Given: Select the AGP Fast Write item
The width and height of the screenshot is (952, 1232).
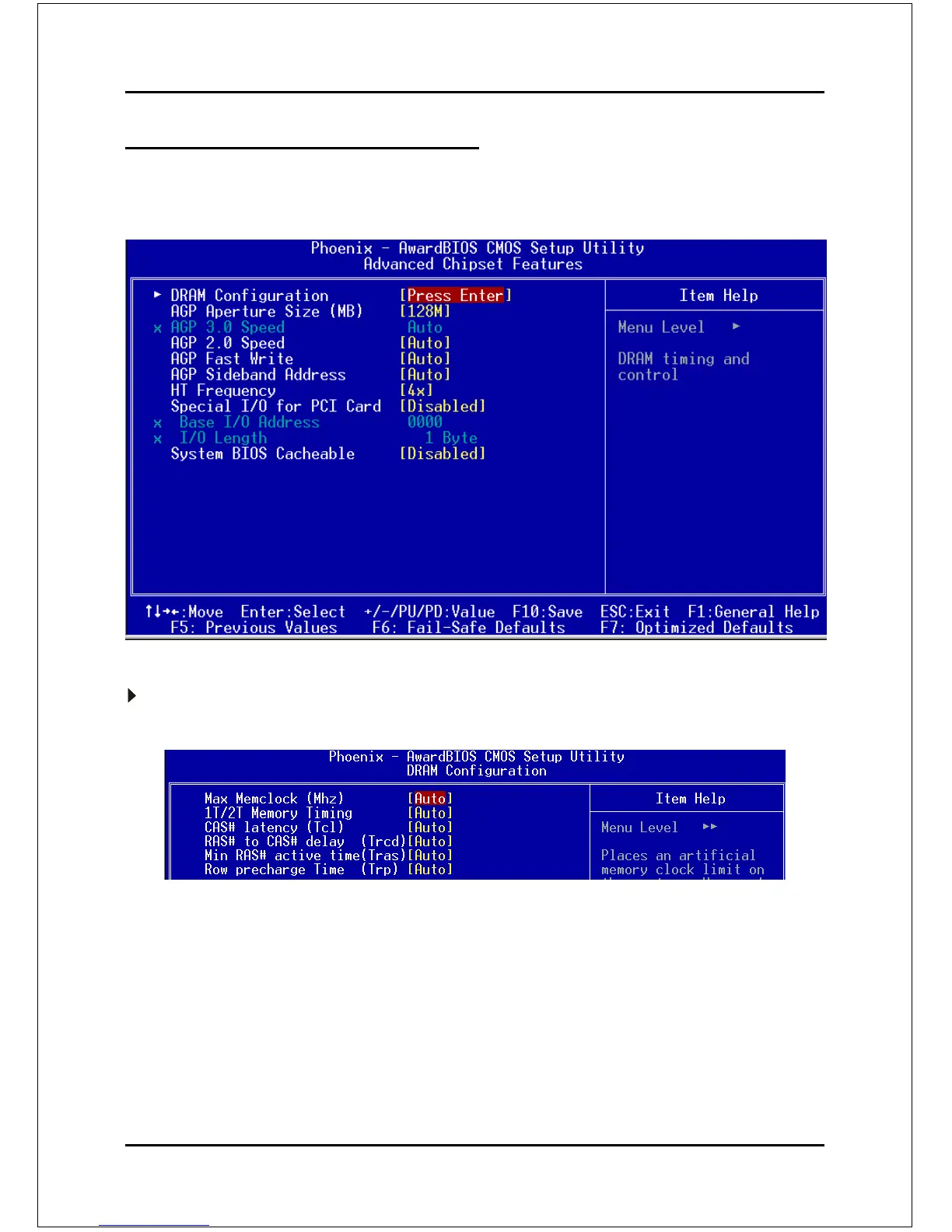Looking at the screenshot, I should [232, 359].
